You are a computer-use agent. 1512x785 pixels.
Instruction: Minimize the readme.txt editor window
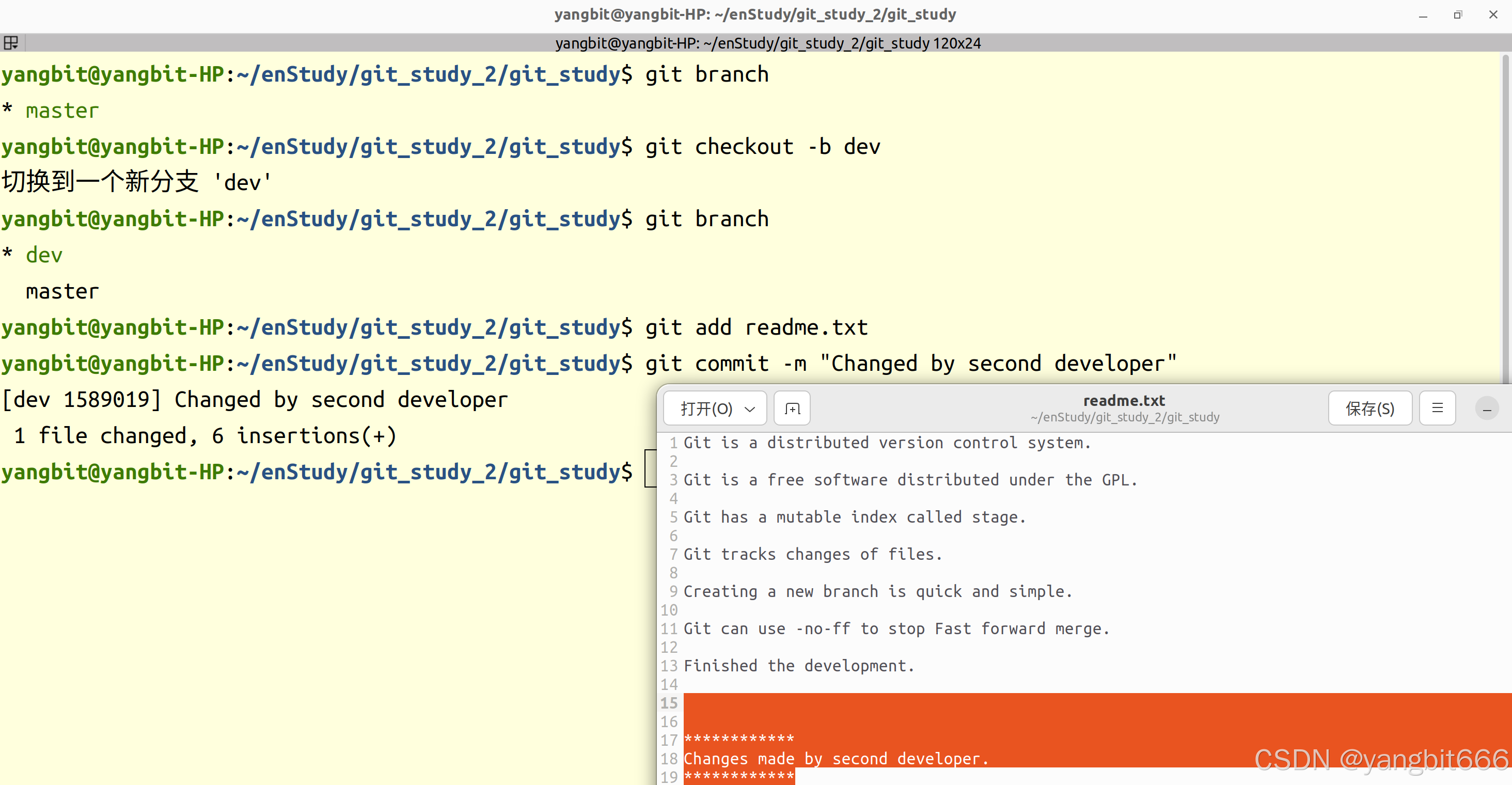[x=1486, y=409]
